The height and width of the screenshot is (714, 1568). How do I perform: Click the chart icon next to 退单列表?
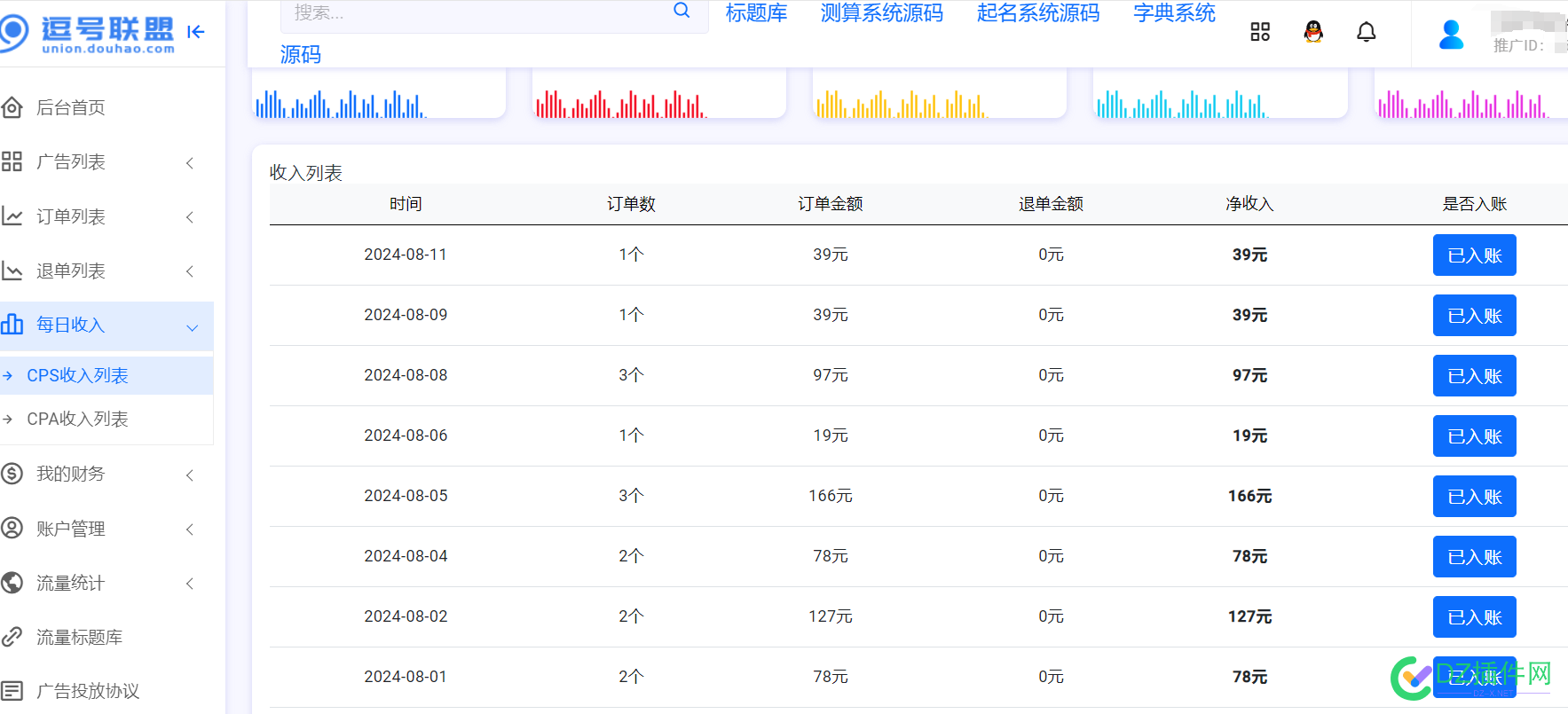click(12, 271)
